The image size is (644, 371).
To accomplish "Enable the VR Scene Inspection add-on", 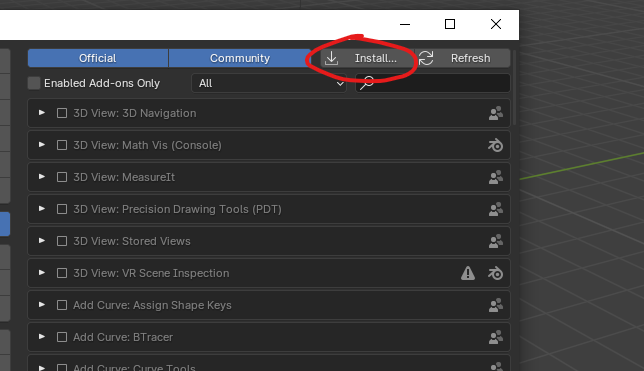I will pos(62,273).
